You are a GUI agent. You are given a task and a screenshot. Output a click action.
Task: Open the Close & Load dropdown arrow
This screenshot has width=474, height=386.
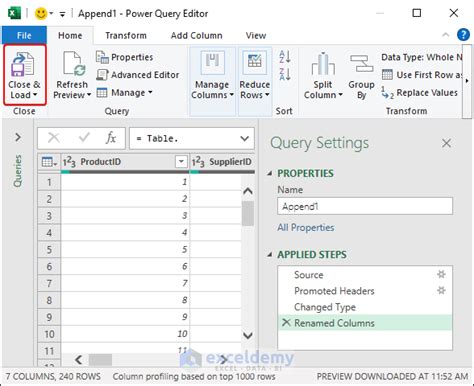click(x=35, y=95)
